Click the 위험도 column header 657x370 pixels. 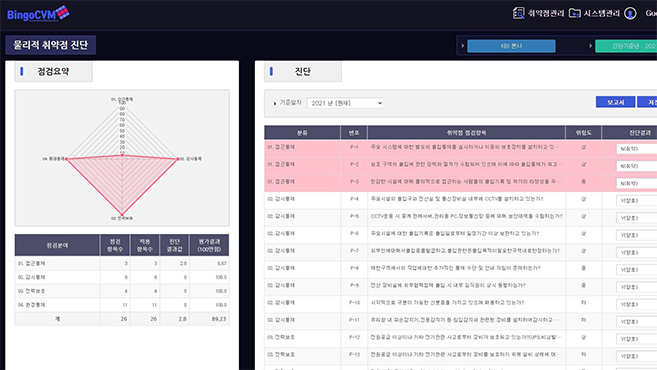click(x=583, y=132)
